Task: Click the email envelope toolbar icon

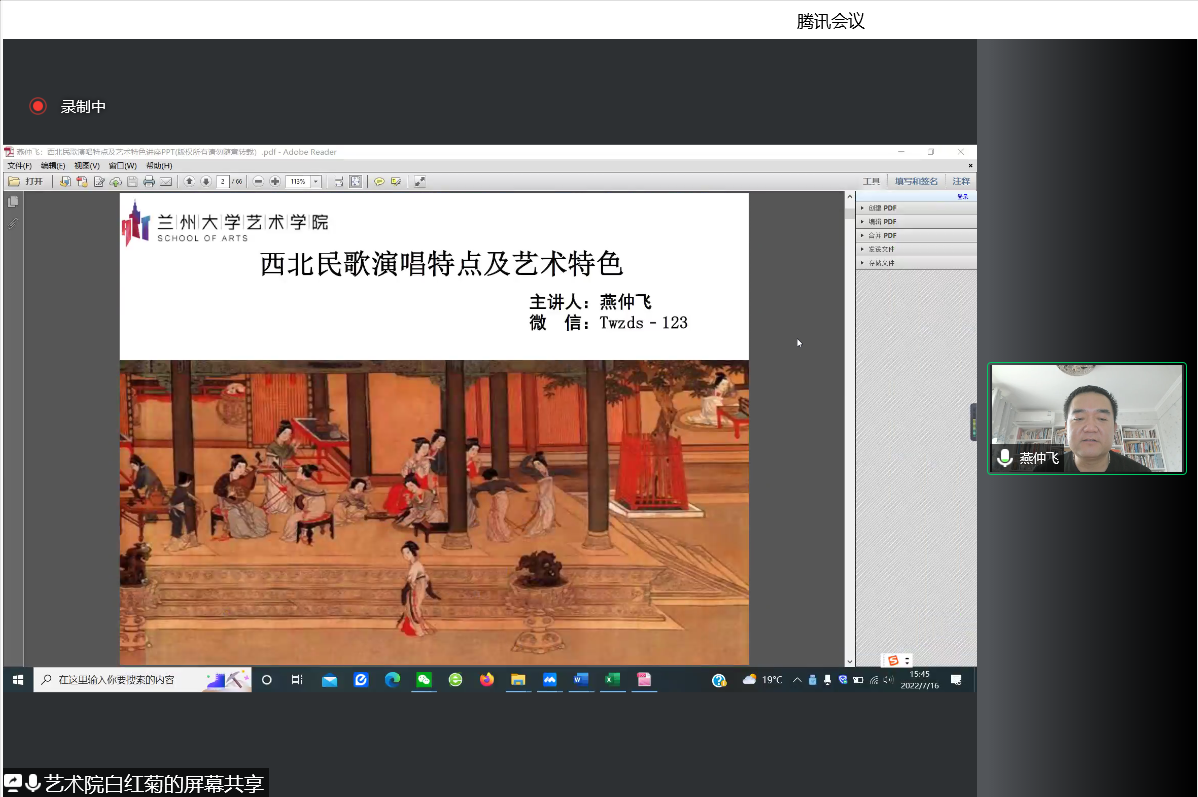Action: tap(166, 182)
